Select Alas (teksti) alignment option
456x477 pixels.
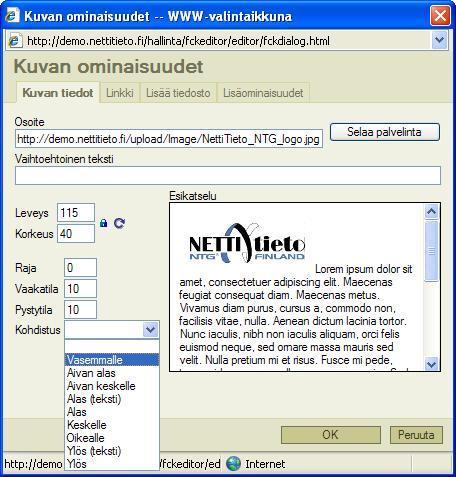coord(112,399)
